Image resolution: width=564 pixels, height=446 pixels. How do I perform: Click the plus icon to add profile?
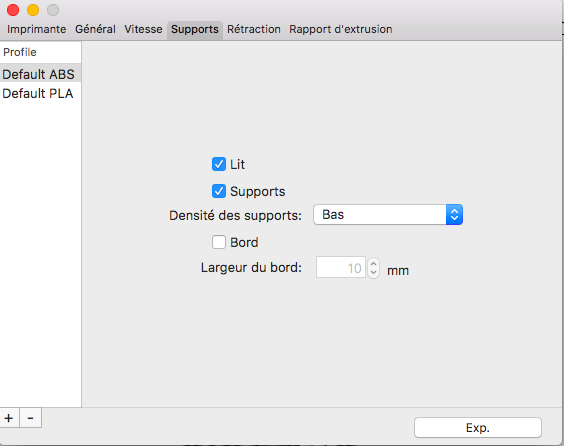tap(9, 418)
